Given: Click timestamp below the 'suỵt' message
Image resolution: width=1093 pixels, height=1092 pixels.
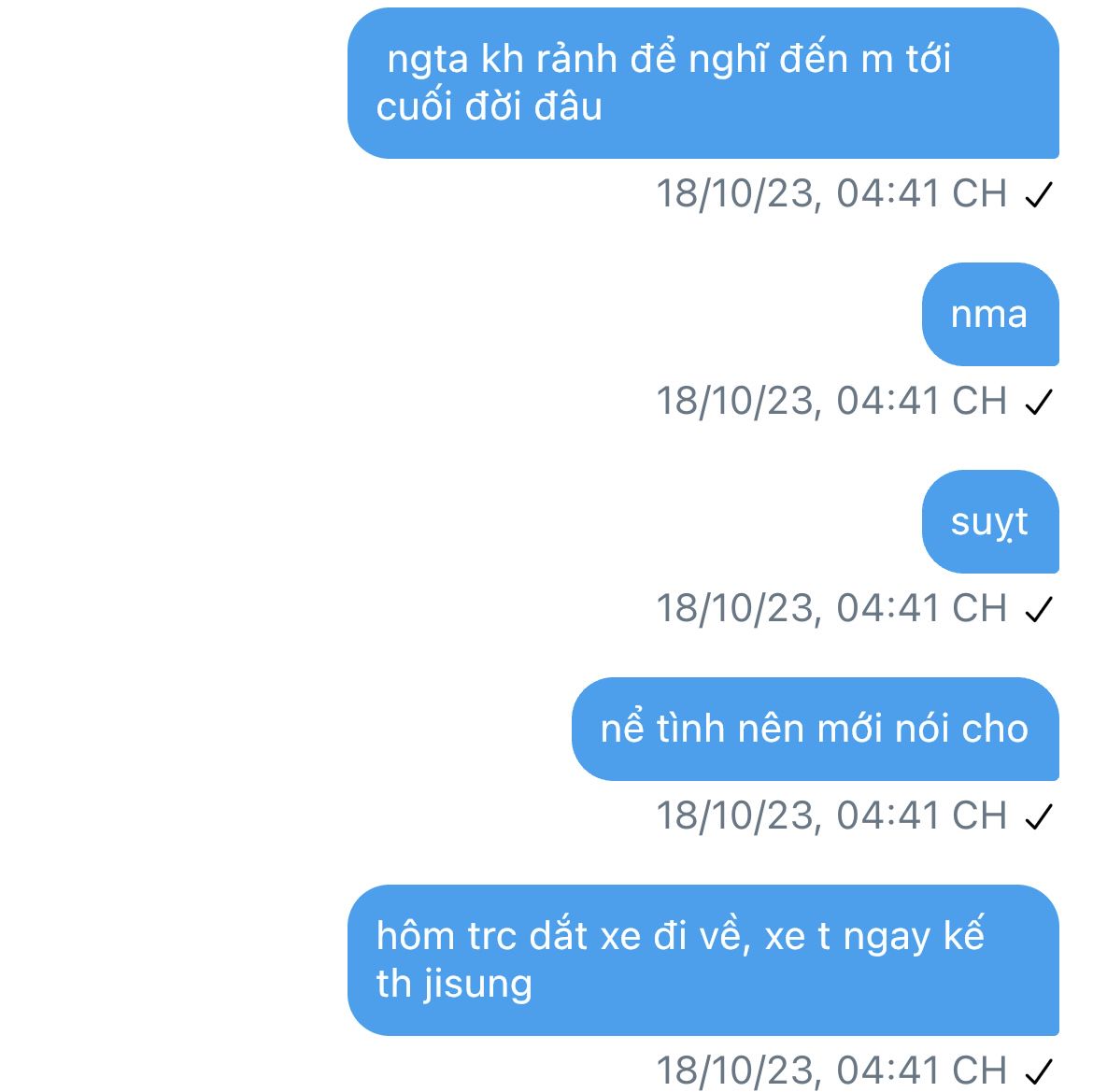Looking at the screenshot, I should (x=831, y=608).
